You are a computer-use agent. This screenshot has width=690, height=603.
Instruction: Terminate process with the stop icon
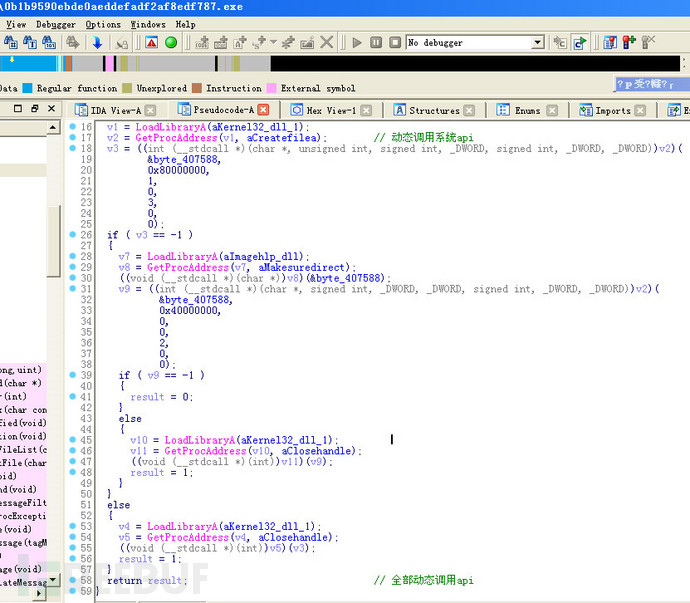pyautogui.click(x=395, y=43)
